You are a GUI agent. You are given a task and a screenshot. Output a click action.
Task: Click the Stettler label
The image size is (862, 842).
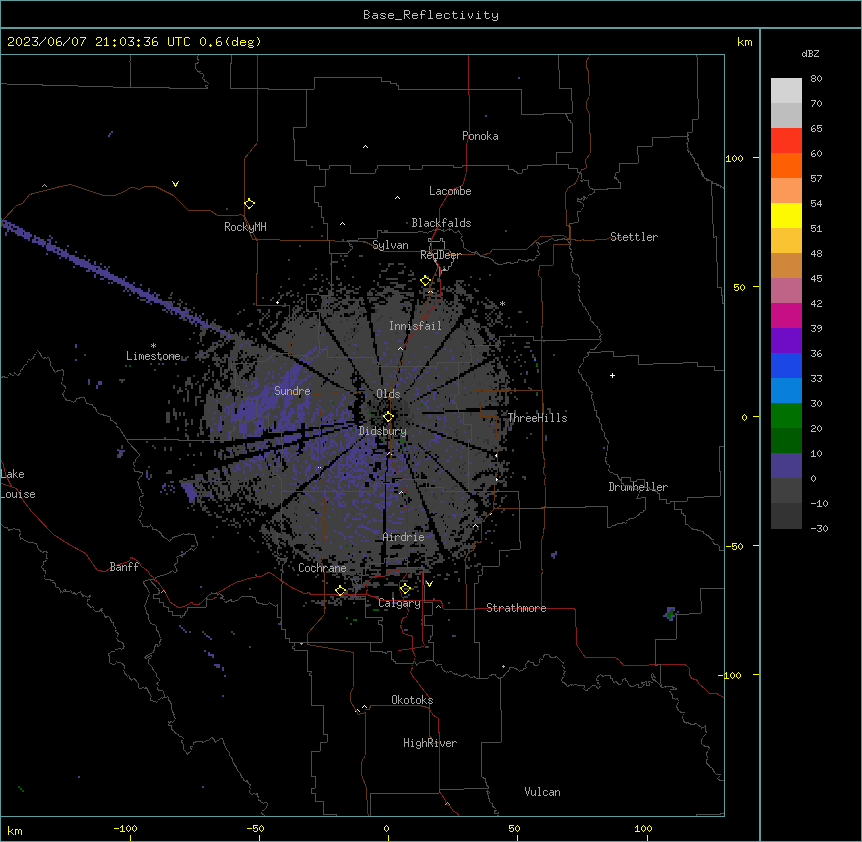(x=633, y=237)
